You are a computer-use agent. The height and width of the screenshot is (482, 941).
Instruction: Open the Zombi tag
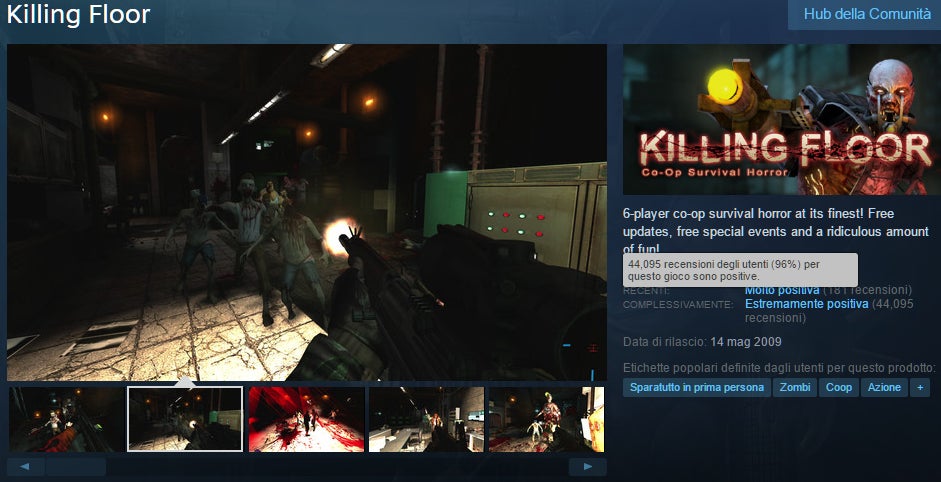795,387
